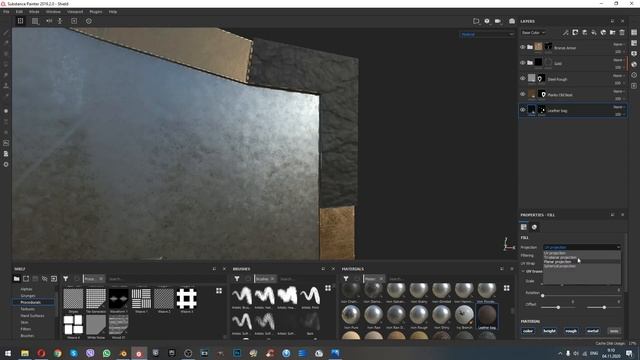Viewport: 640px width, 360px height.
Task: Click the Shelf search field
Action: tap(165, 279)
